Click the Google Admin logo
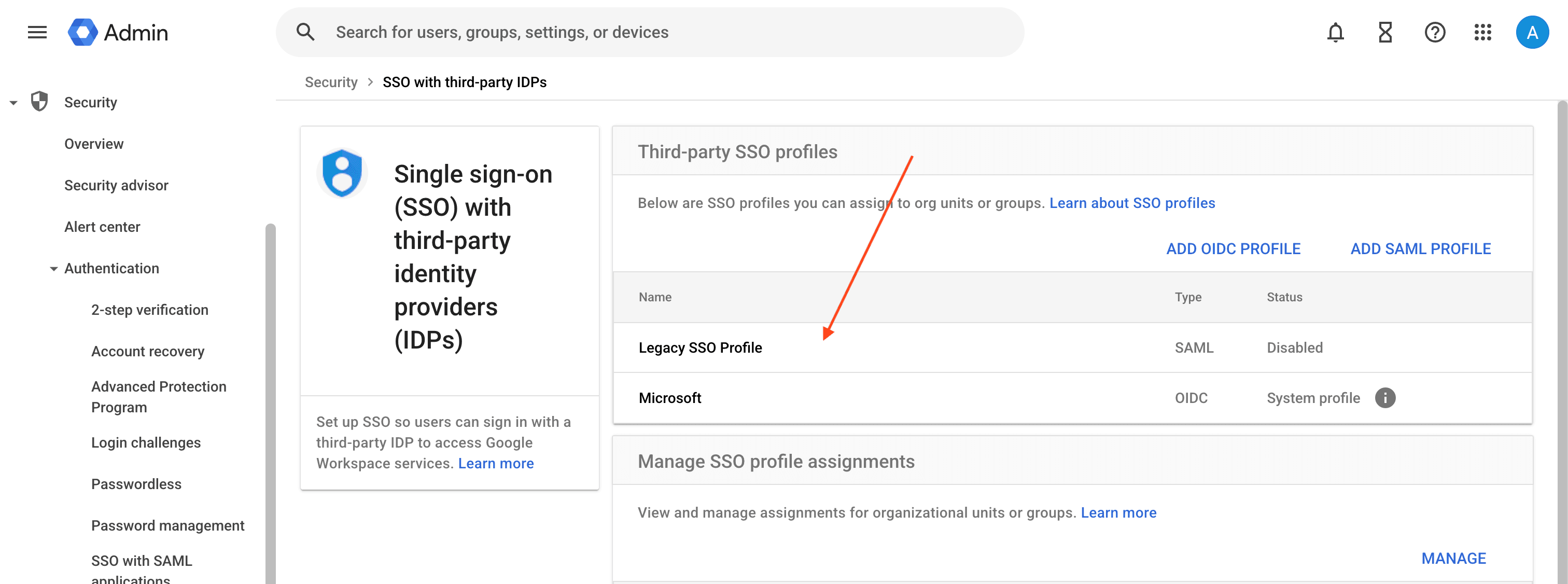Viewport: 1568px width, 584px height. [118, 32]
